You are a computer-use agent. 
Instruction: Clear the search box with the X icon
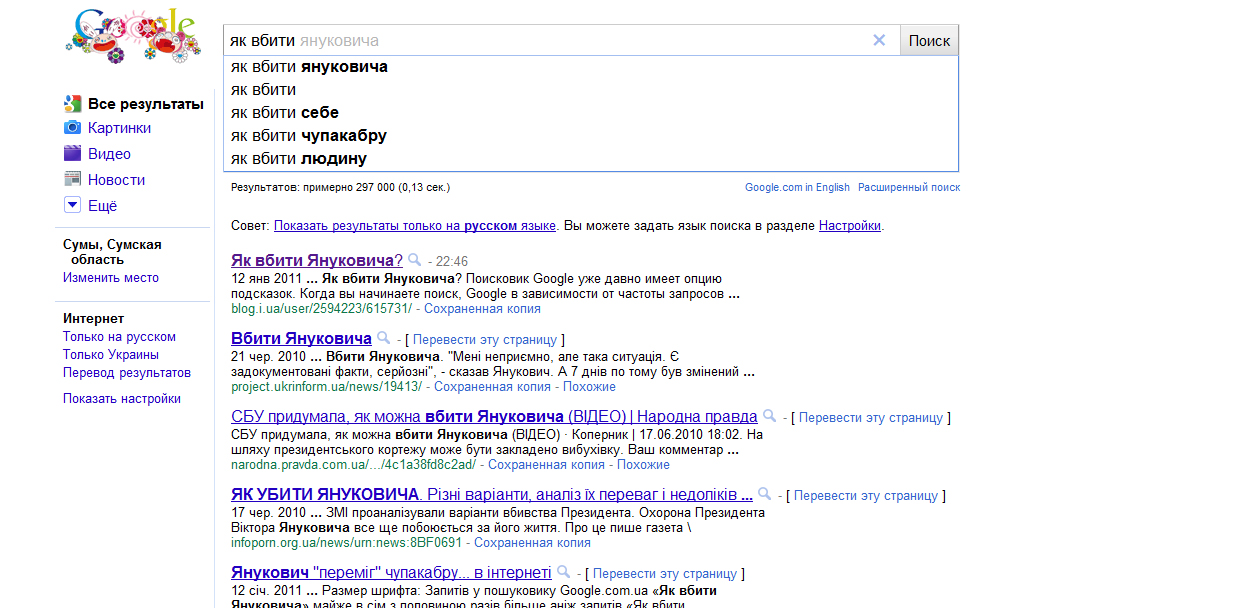click(879, 40)
